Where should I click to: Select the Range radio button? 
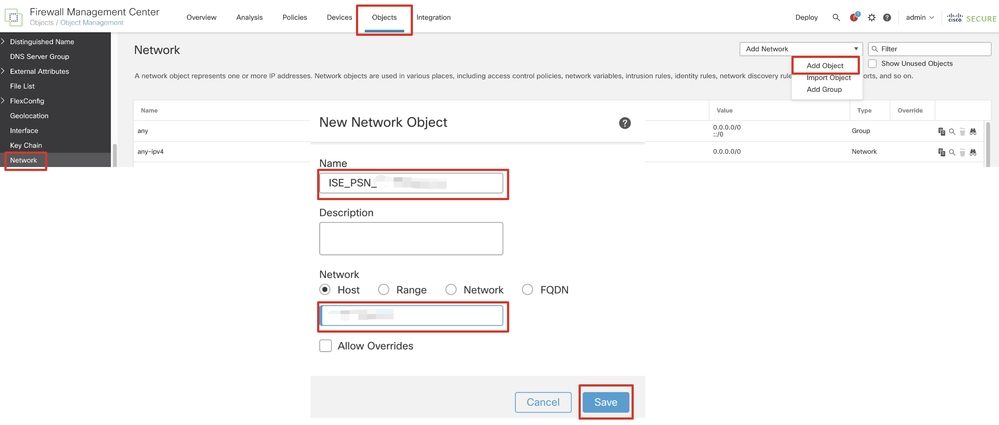pos(384,290)
